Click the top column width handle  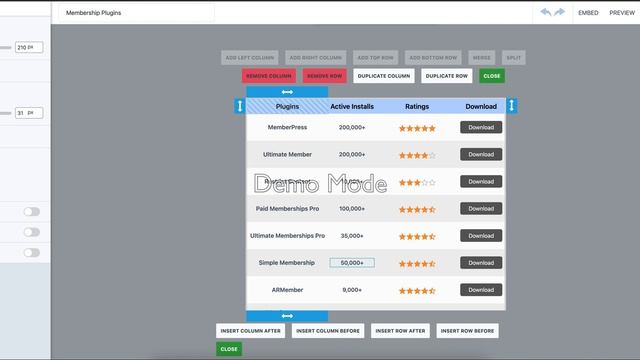[287, 92]
